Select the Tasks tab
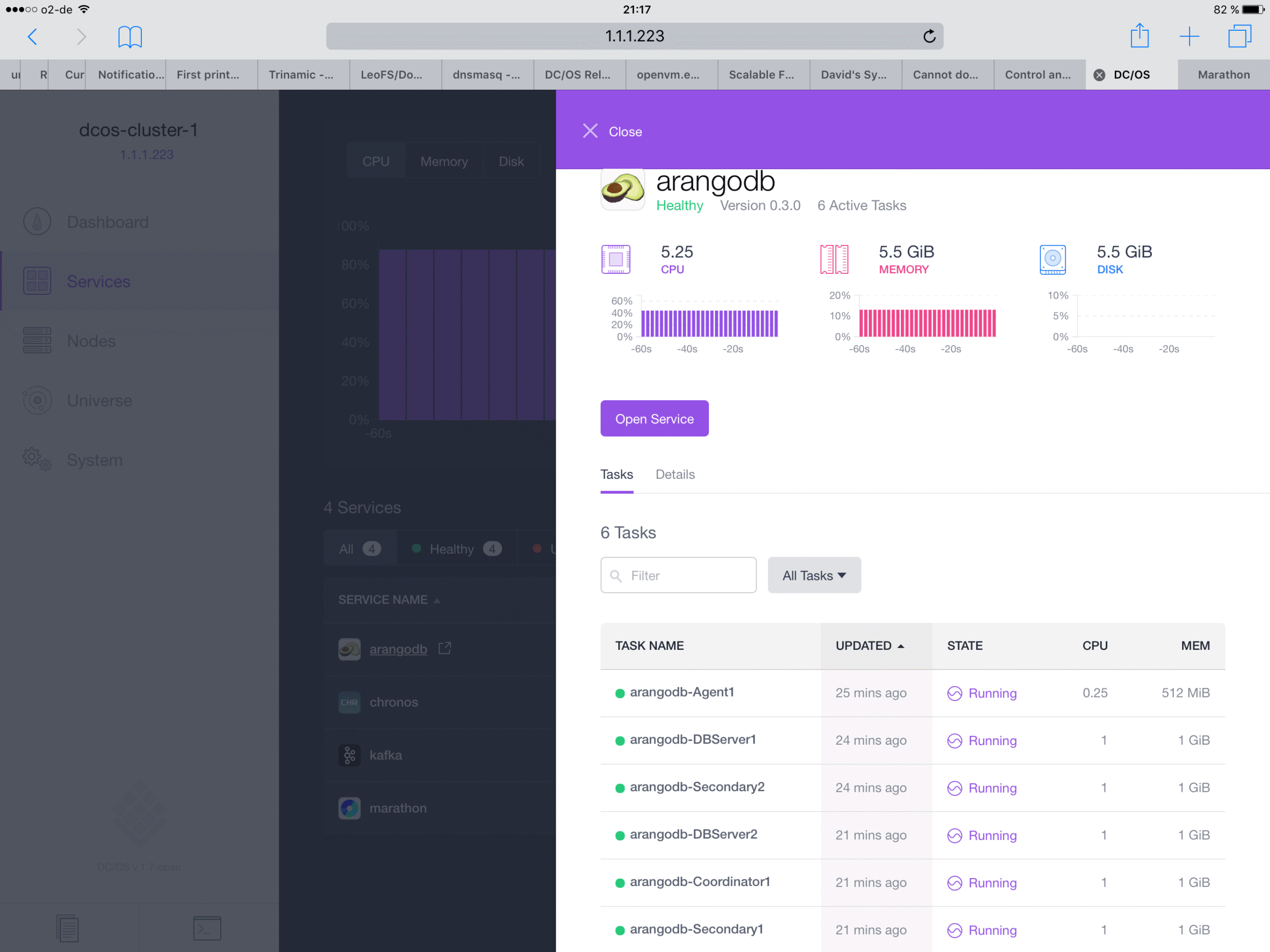Image resolution: width=1270 pixels, height=952 pixels. pos(617,474)
